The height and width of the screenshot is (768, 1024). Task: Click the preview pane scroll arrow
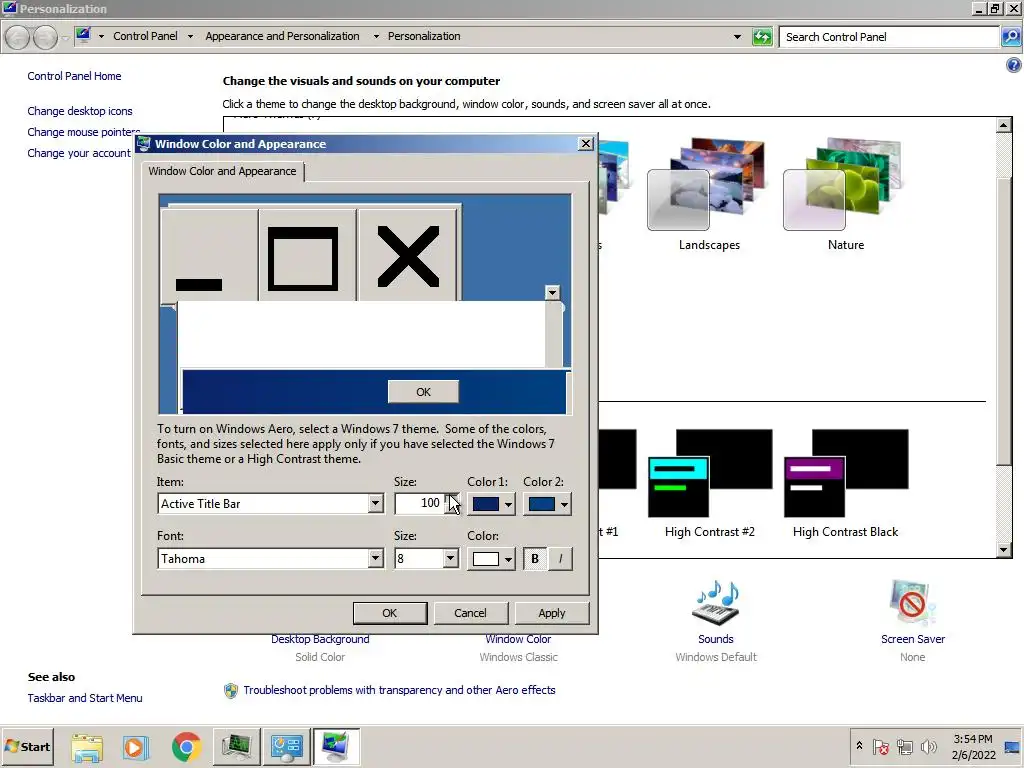coord(552,293)
